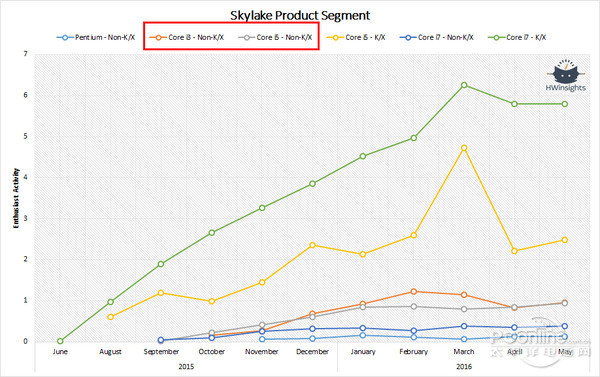Click the Skylake Product Segment chart title
600x377 pixels.
pyautogui.click(x=300, y=15)
